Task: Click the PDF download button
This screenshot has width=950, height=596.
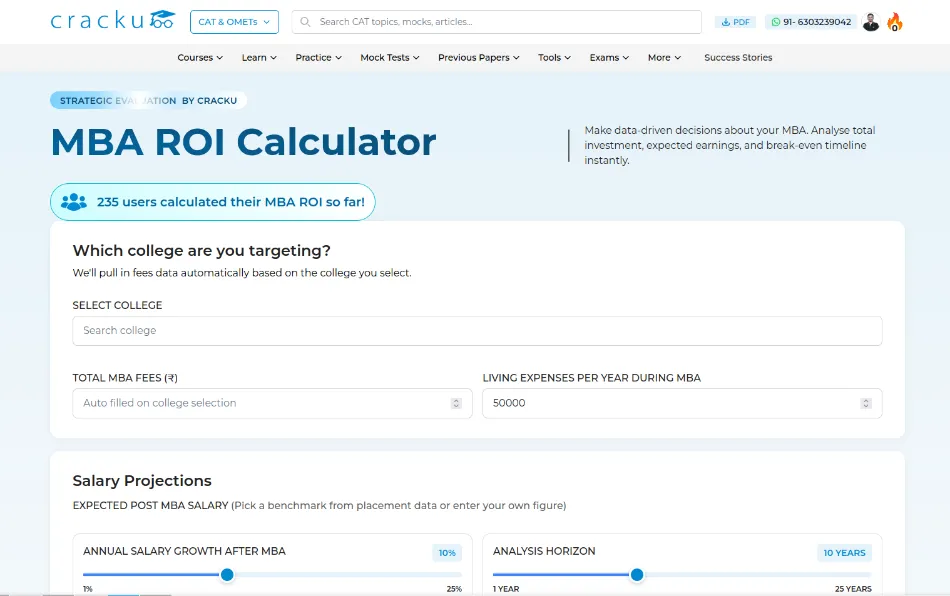Action: pos(735,22)
